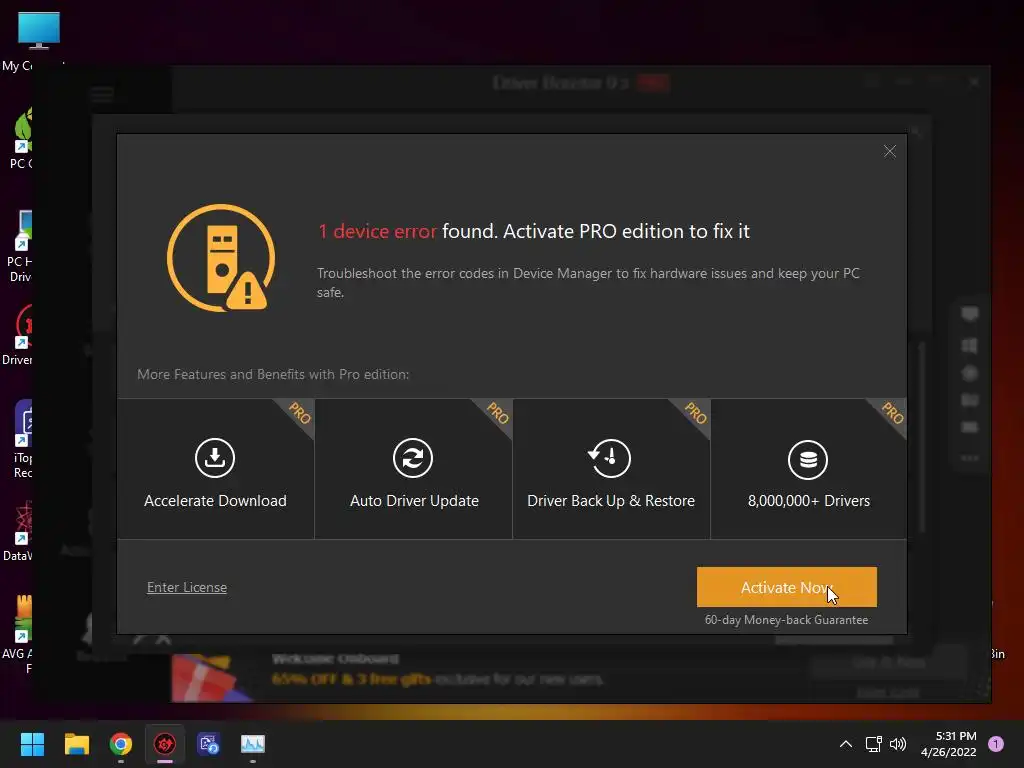The image size is (1024, 768).
Task: Click Driver Booster taskbar icon
Action: point(165,744)
